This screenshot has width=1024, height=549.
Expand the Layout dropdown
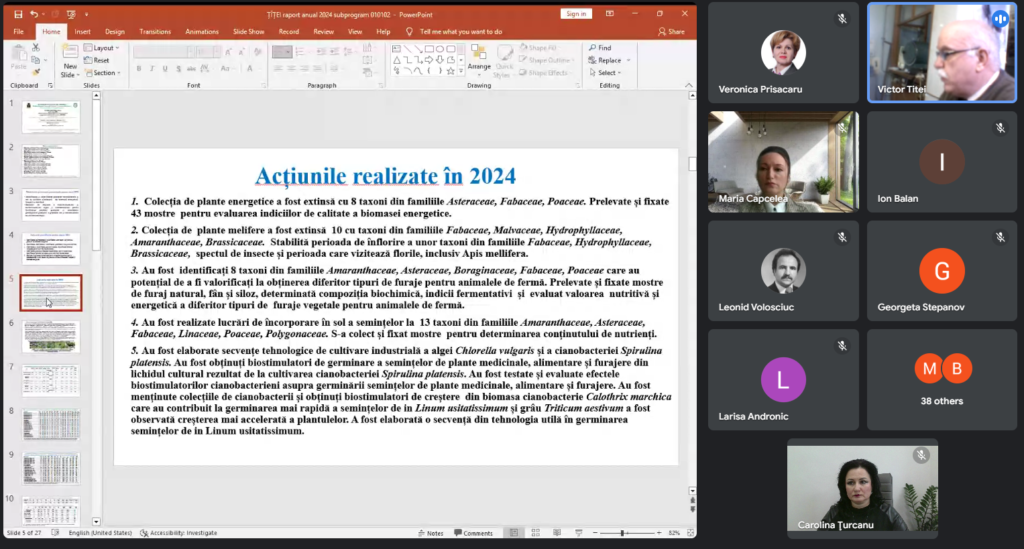pyautogui.click(x=104, y=48)
